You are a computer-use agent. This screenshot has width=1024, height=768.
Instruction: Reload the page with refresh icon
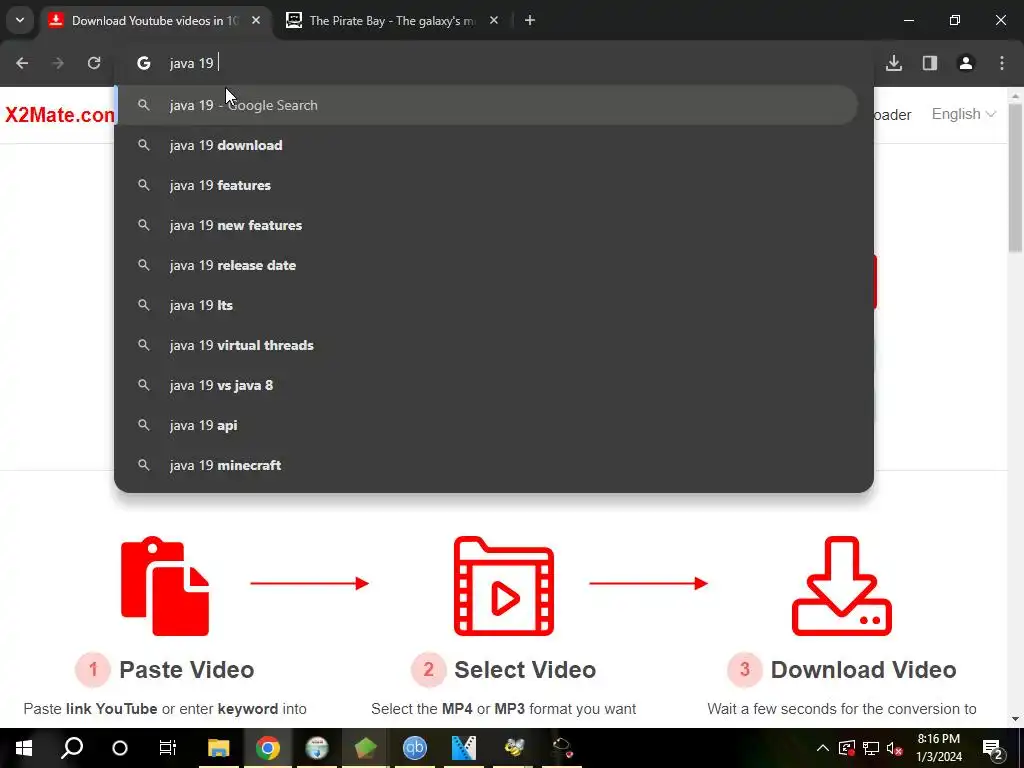pyautogui.click(x=94, y=63)
